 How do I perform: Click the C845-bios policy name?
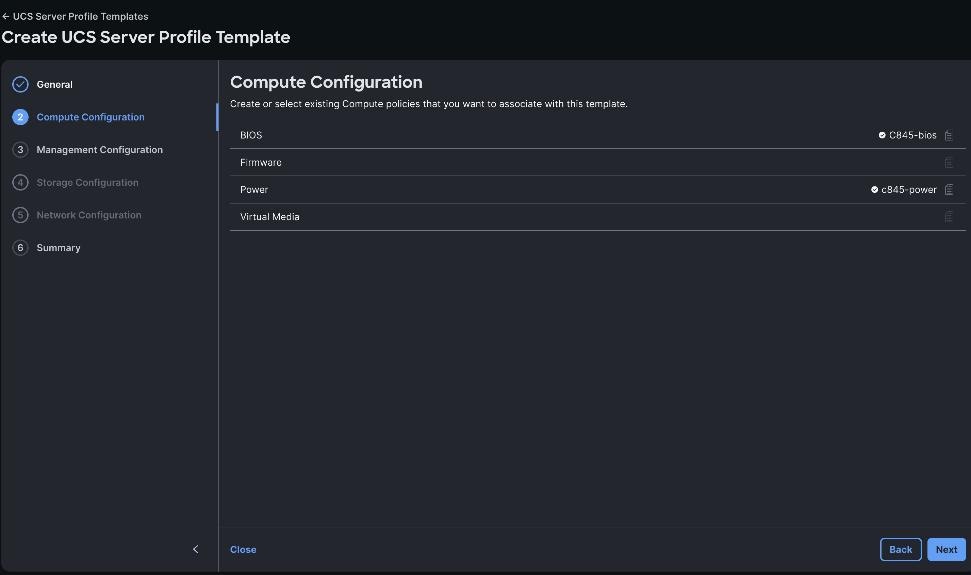coord(913,135)
